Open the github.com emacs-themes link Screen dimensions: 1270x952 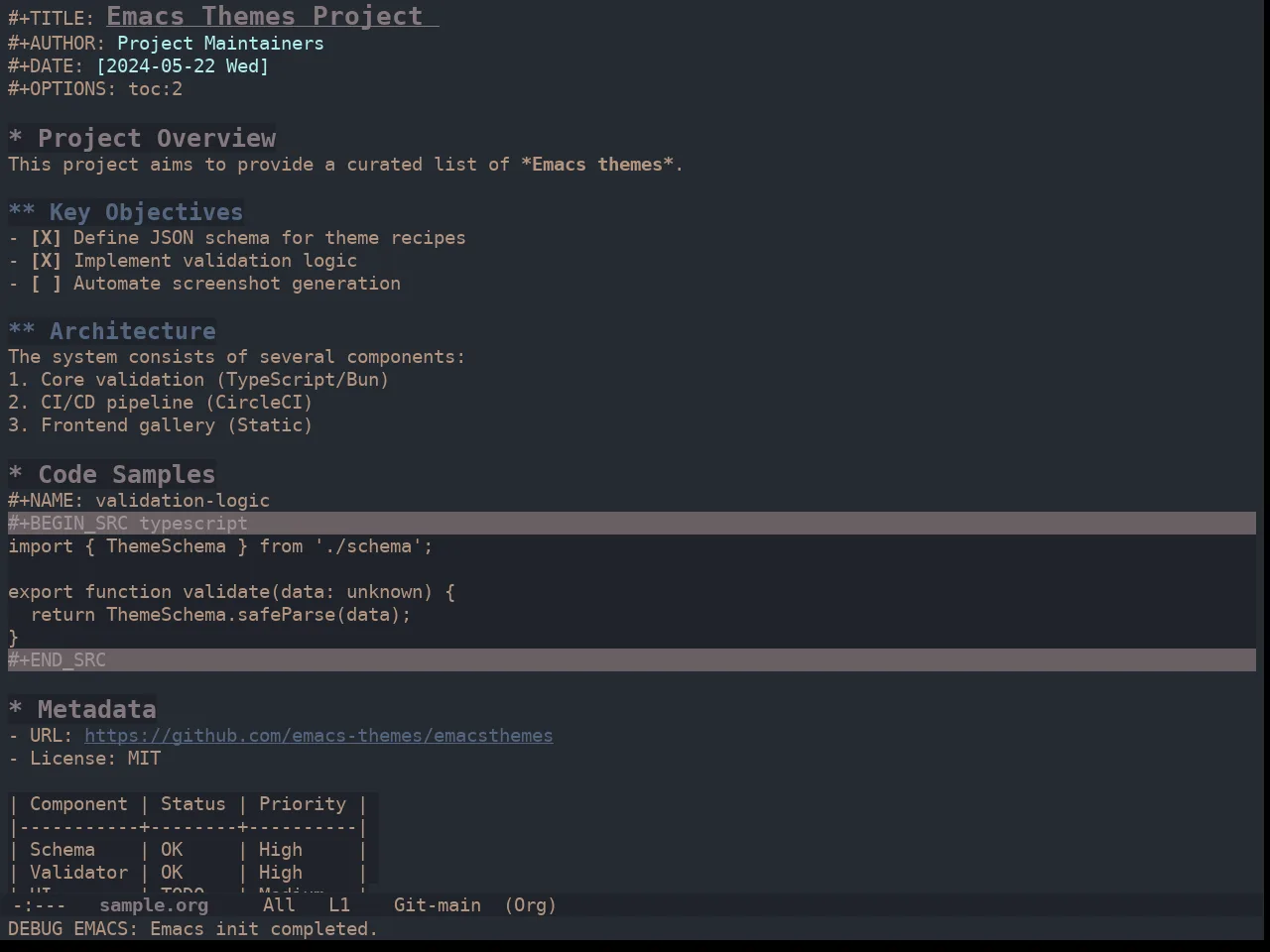(318, 736)
